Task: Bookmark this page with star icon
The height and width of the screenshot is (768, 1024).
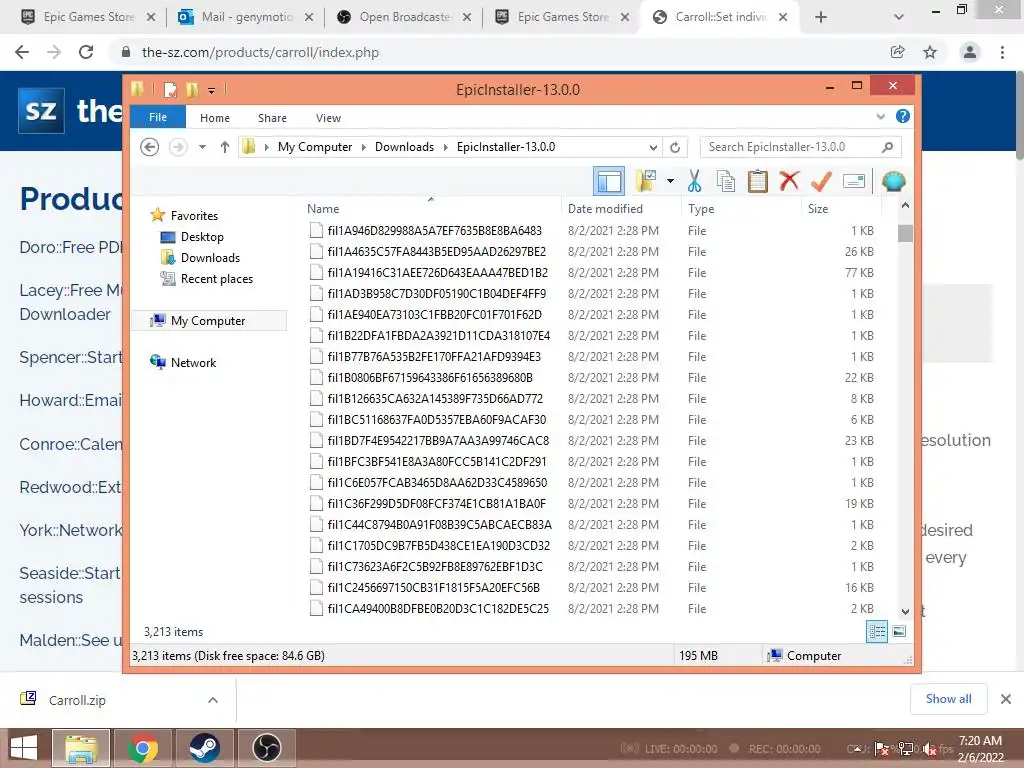Action: [930, 52]
